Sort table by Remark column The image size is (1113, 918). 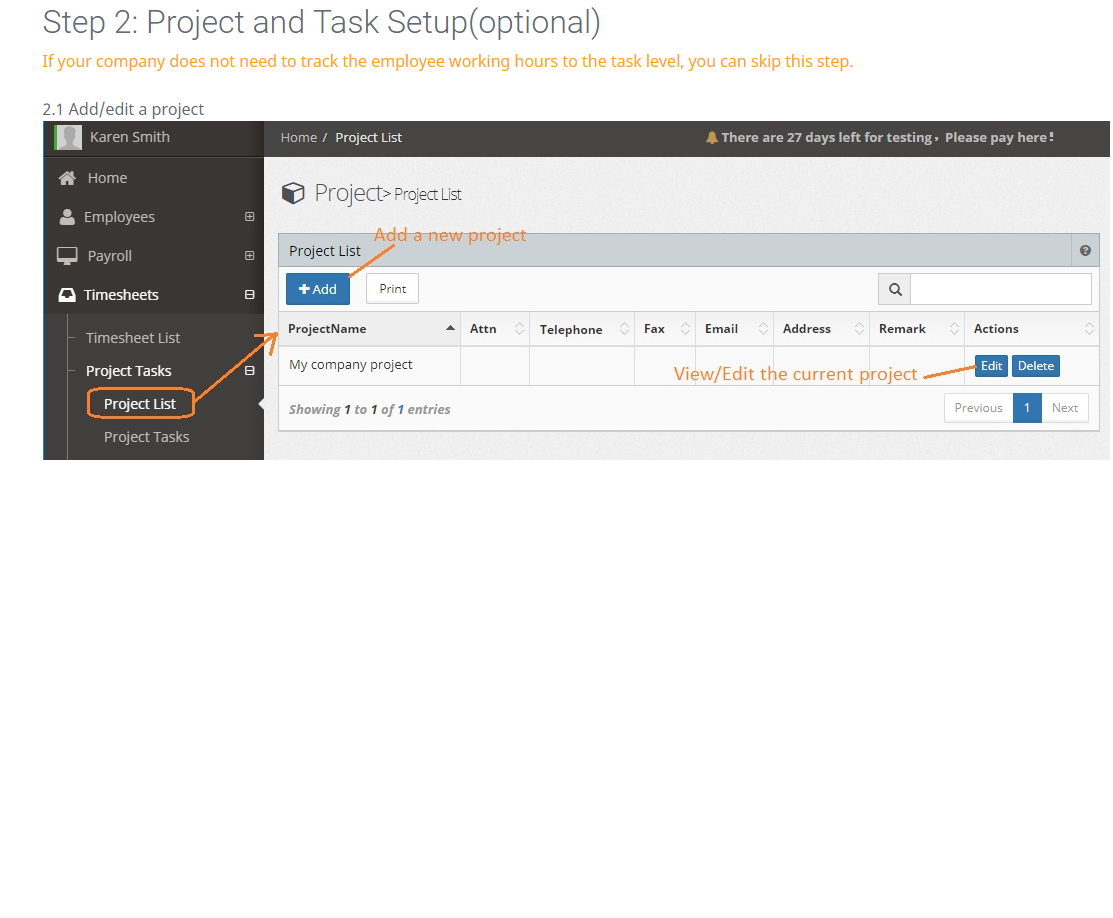917,329
